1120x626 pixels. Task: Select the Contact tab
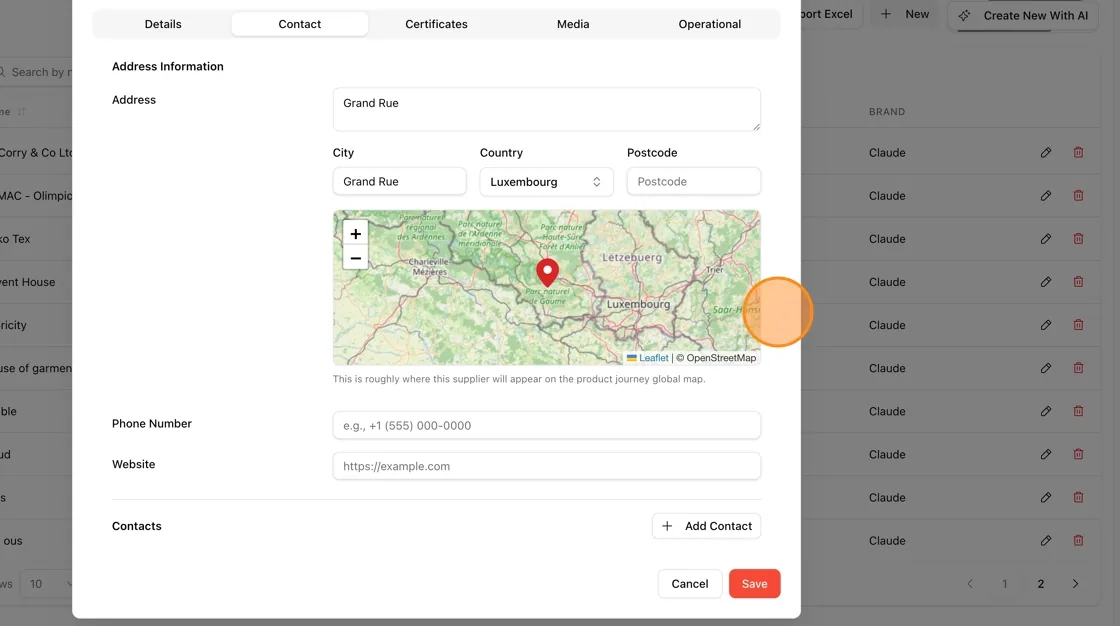[x=299, y=24]
